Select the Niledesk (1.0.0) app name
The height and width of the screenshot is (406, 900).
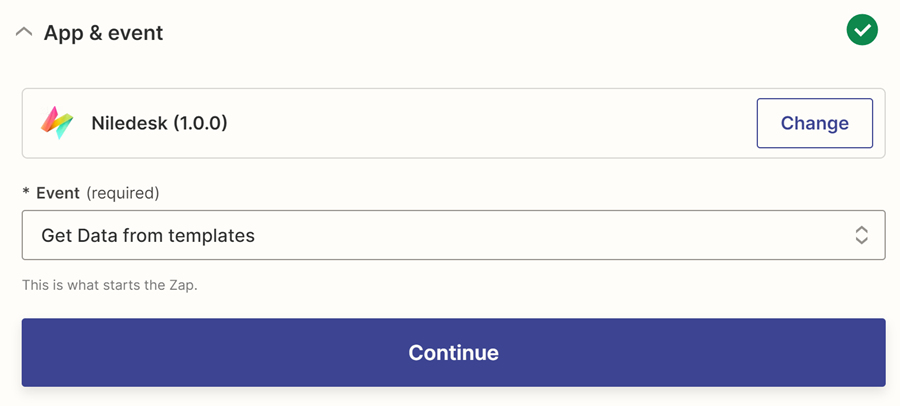point(159,124)
